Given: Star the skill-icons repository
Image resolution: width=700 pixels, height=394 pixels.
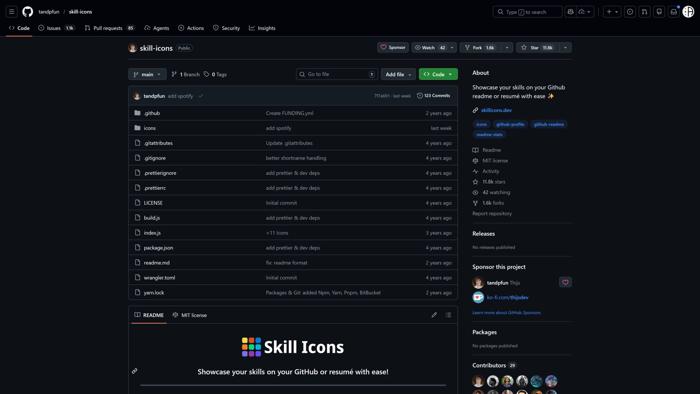Looking at the screenshot, I should (538, 48).
